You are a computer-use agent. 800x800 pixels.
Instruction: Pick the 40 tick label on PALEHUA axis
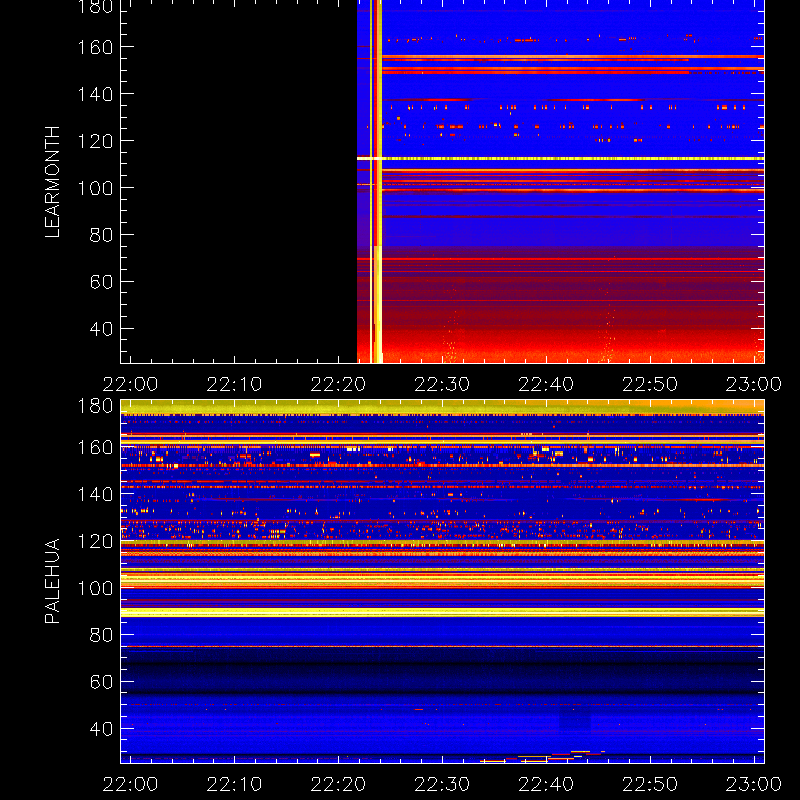tap(101, 729)
